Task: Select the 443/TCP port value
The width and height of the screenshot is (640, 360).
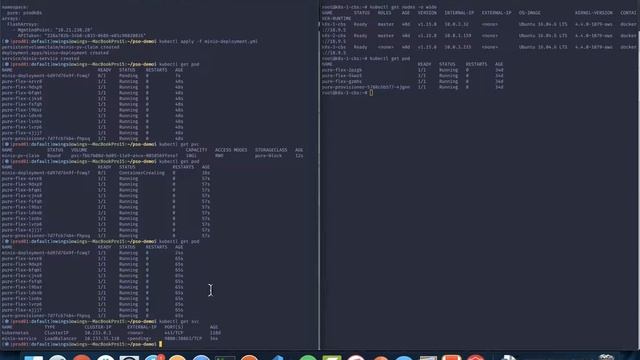Action: [x=173, y=333]
